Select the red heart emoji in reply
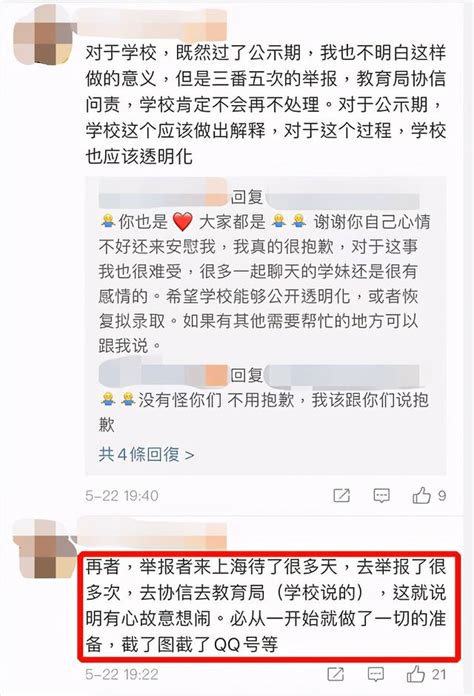The height and width of the screenshot is (696, 474). point(182,221)
